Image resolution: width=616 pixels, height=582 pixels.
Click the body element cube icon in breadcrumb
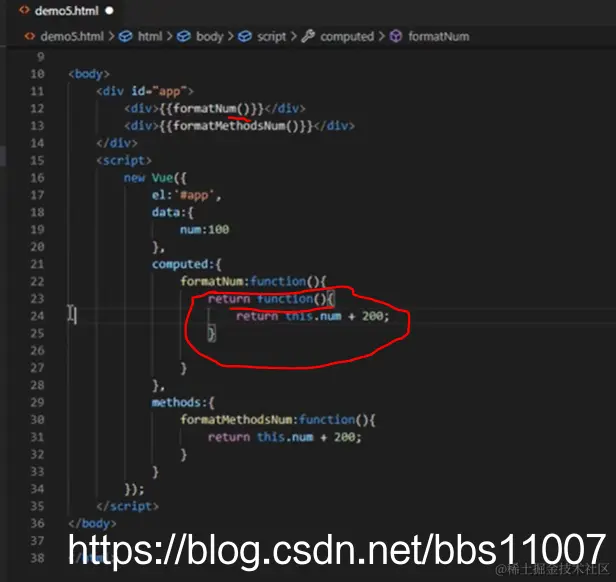pos(183,37)
